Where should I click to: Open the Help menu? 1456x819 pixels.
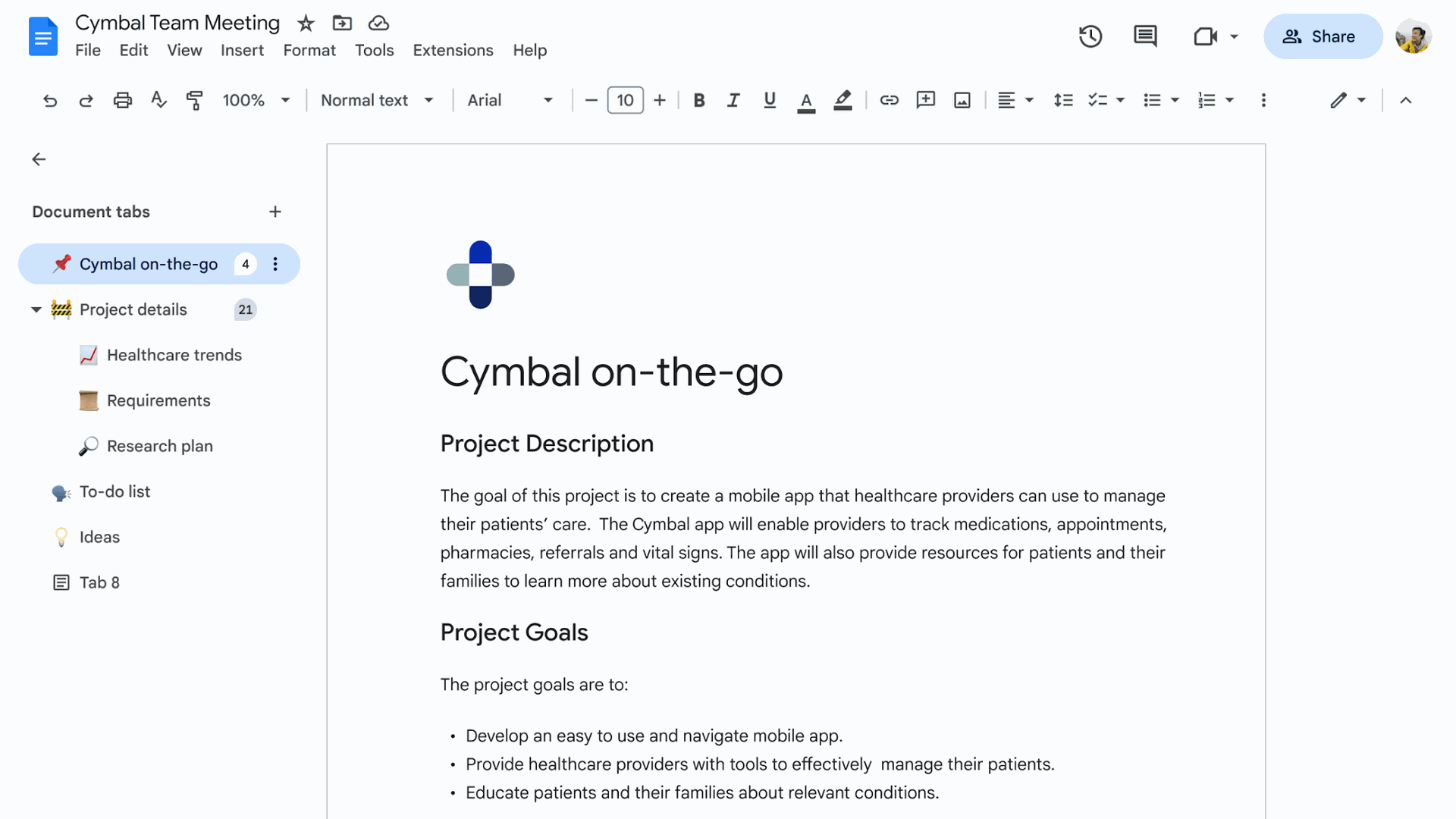tap(530, 50)
